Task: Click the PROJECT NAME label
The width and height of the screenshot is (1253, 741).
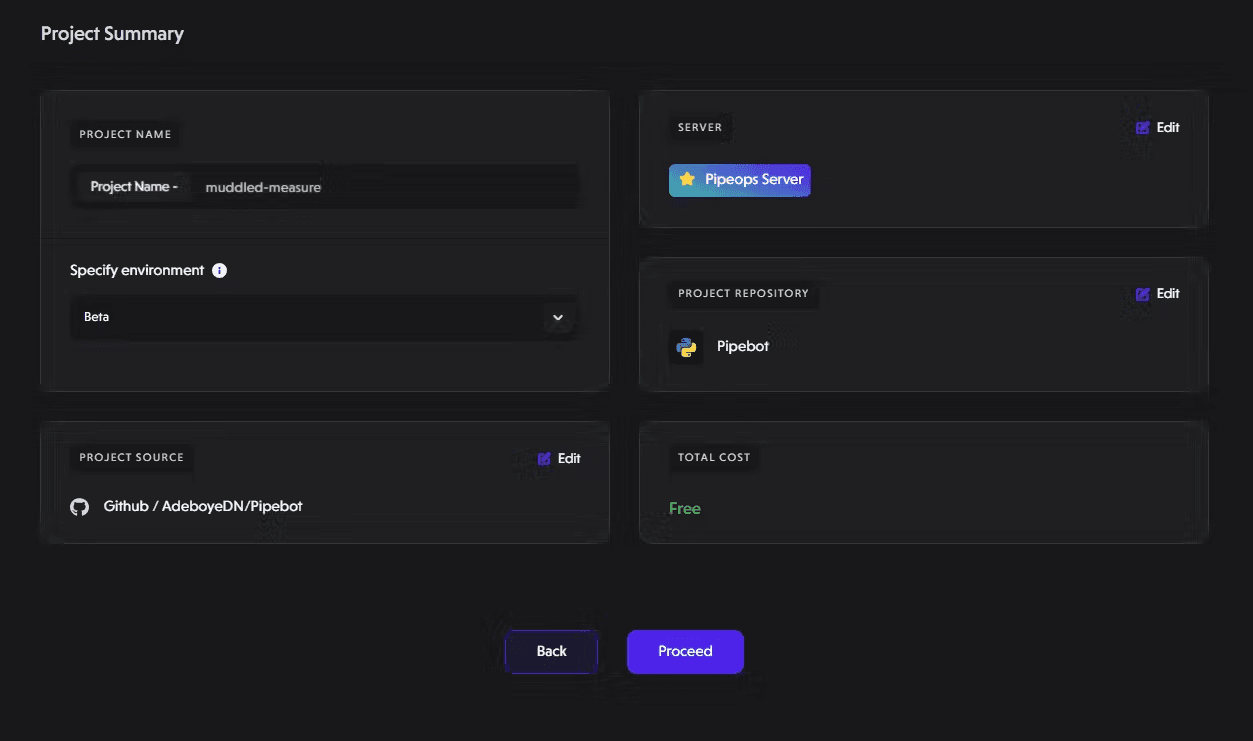Action: pyautogui.click(x=125, y=135)
